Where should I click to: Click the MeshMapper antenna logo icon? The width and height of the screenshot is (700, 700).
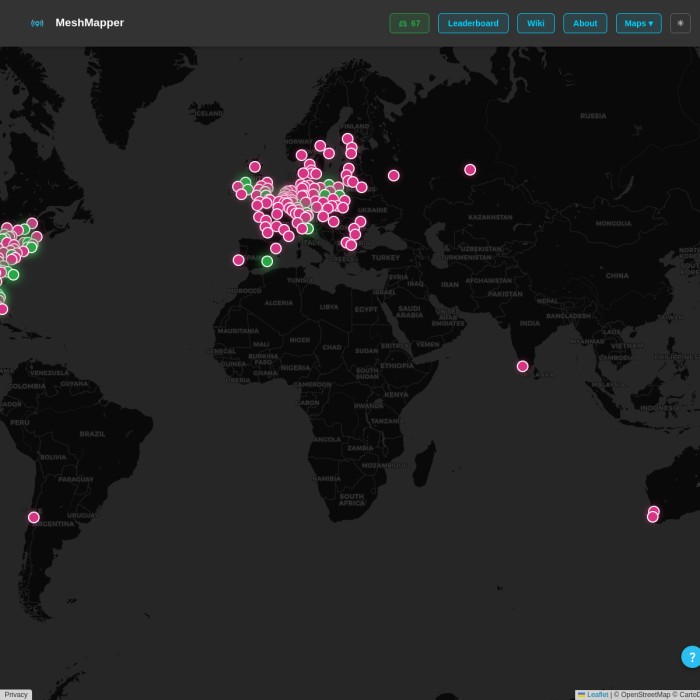37,23
